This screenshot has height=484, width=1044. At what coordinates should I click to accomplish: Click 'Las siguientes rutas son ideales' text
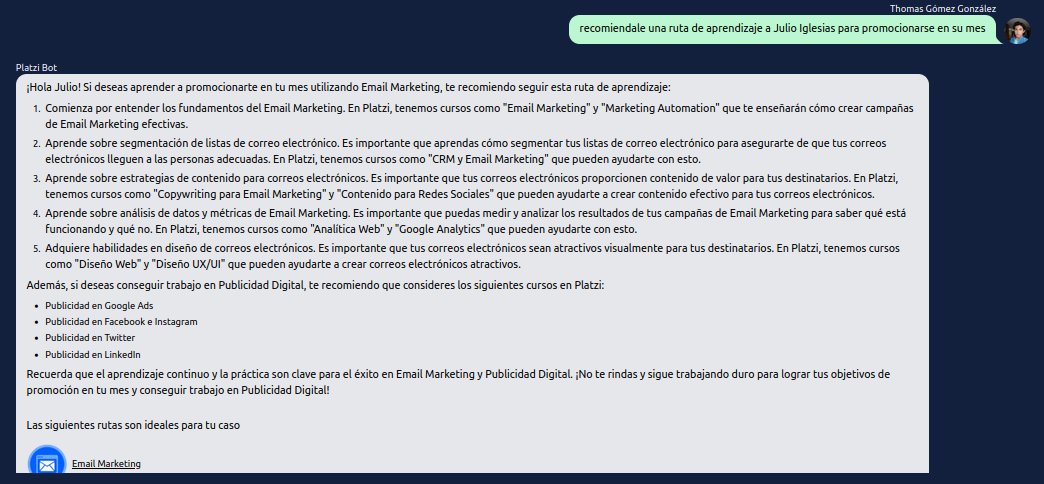click(x=133, y=425)
